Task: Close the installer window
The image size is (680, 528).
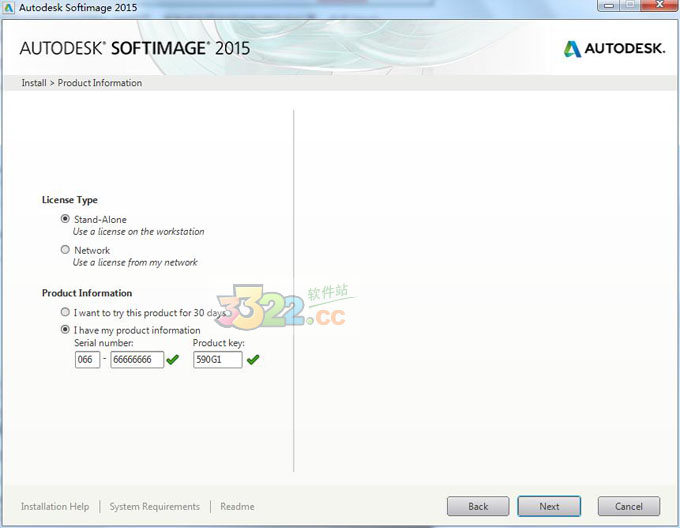Action: point(660,5)
